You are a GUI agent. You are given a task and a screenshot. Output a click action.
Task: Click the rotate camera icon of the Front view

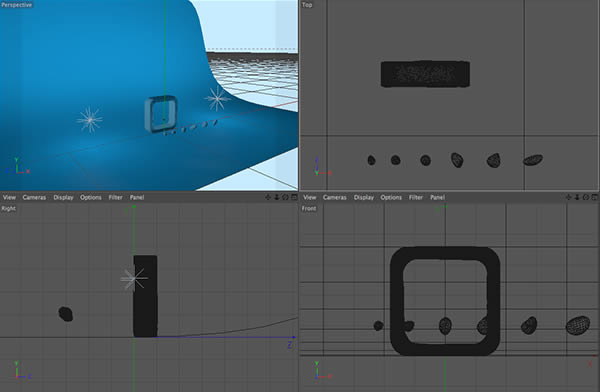(586, 197)
